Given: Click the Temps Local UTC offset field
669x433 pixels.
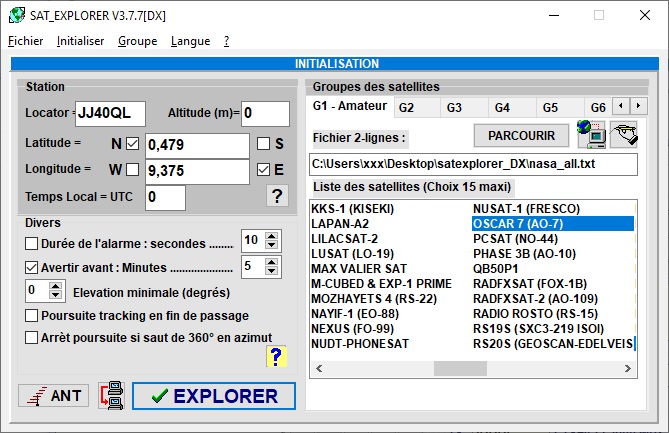Looking at the screenshot, I should click(x=165, y=198).
